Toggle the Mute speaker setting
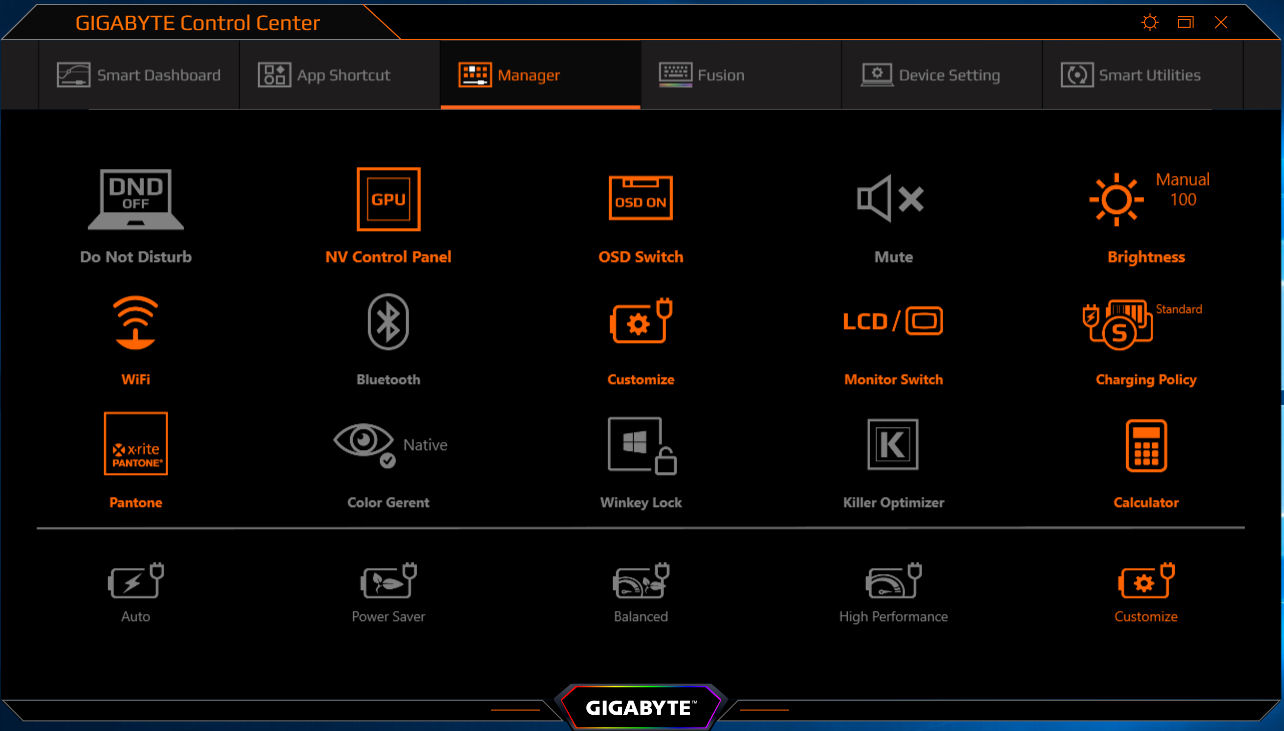The image size is (1284, 731). click(x=891, y=199)
